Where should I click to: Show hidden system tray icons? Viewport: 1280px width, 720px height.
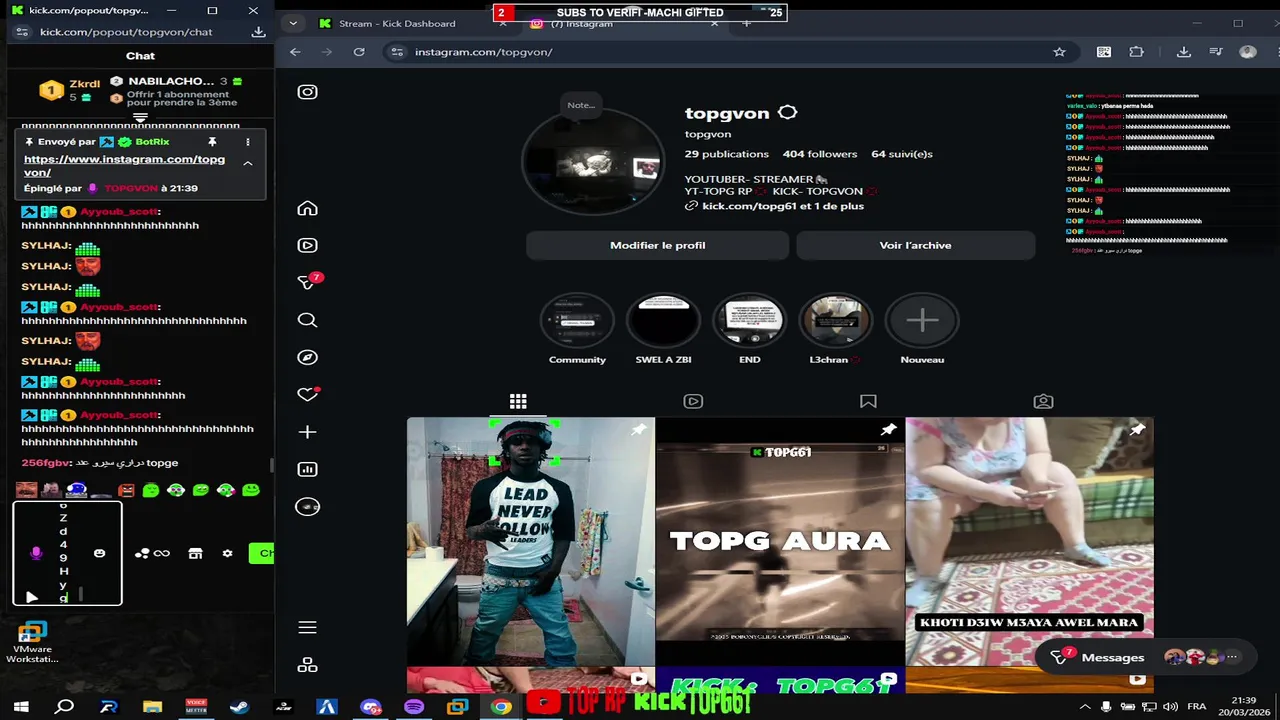(x=1085, y=706)
